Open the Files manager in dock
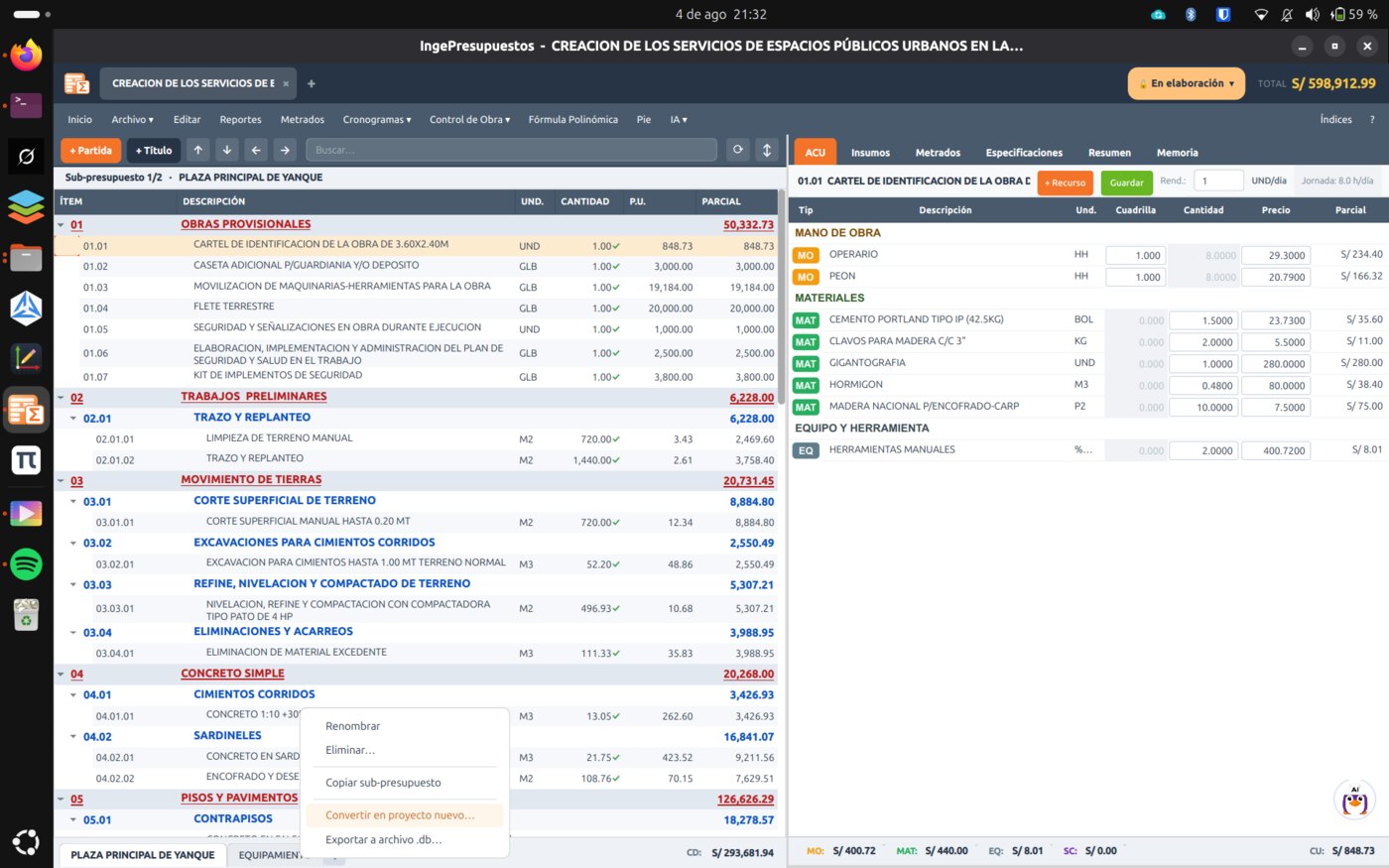 (x=27, y=258)
